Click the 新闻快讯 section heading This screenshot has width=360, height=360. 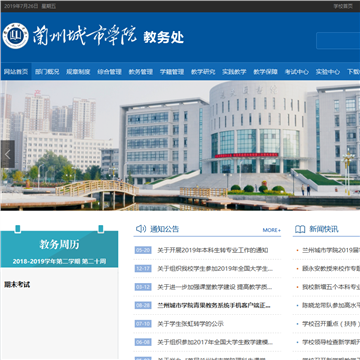point(324,229)
